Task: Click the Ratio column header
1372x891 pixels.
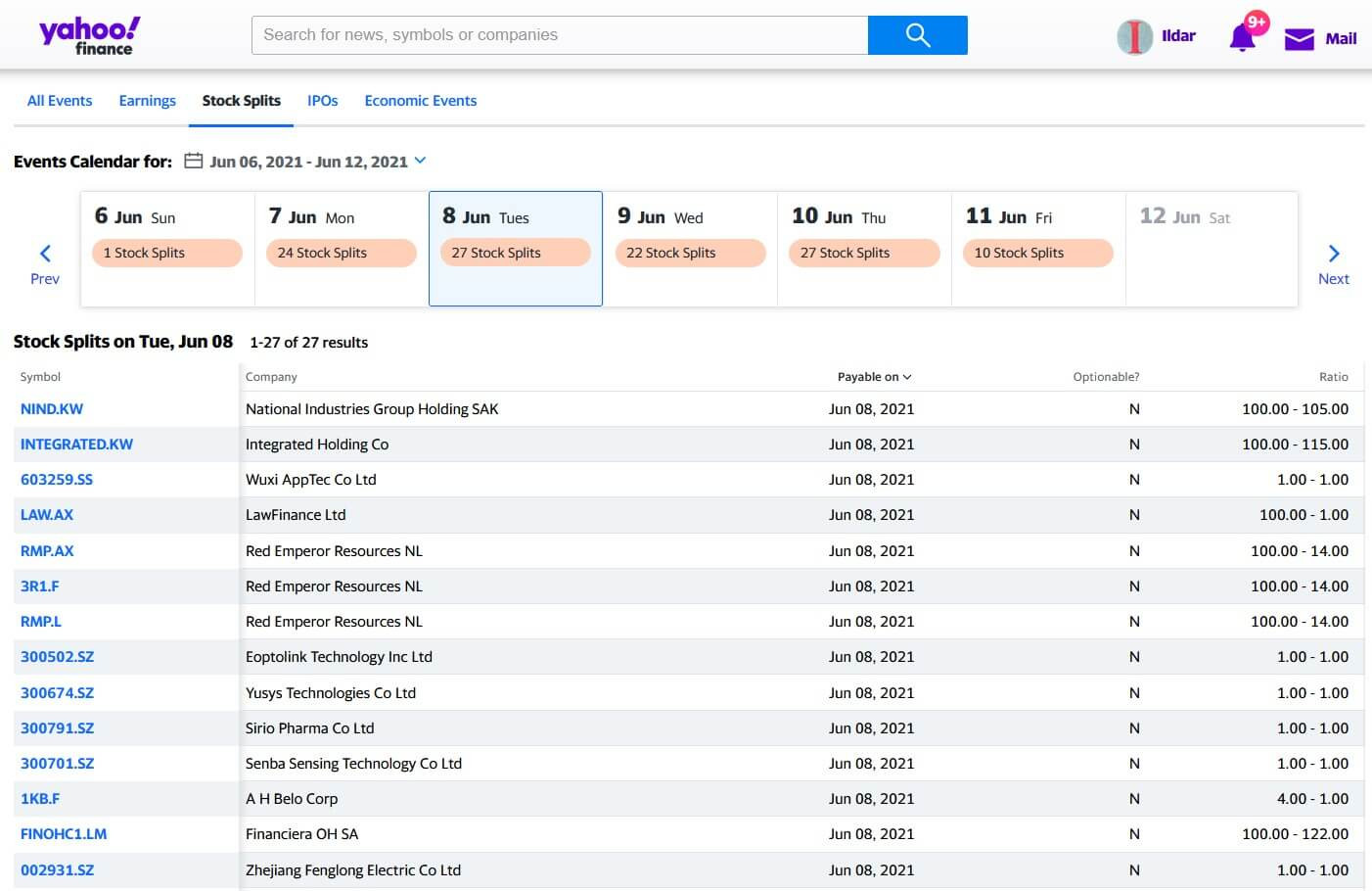Action: click(1333, 377)
